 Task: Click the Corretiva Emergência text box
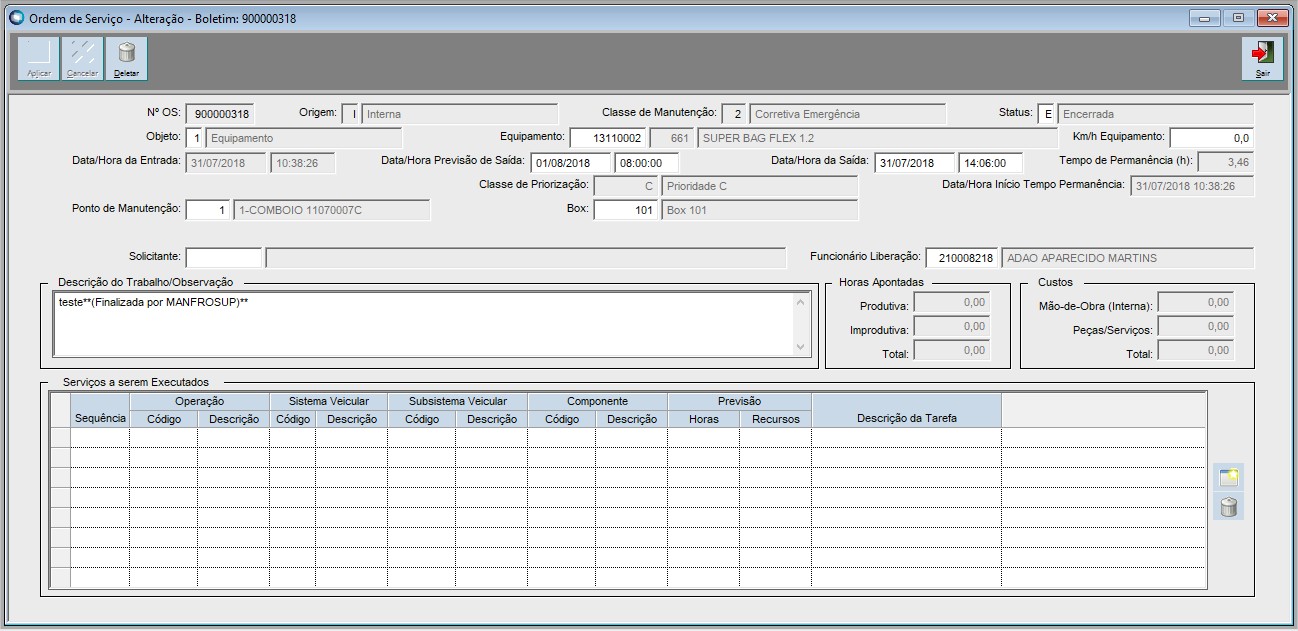(x=847, y=114)
